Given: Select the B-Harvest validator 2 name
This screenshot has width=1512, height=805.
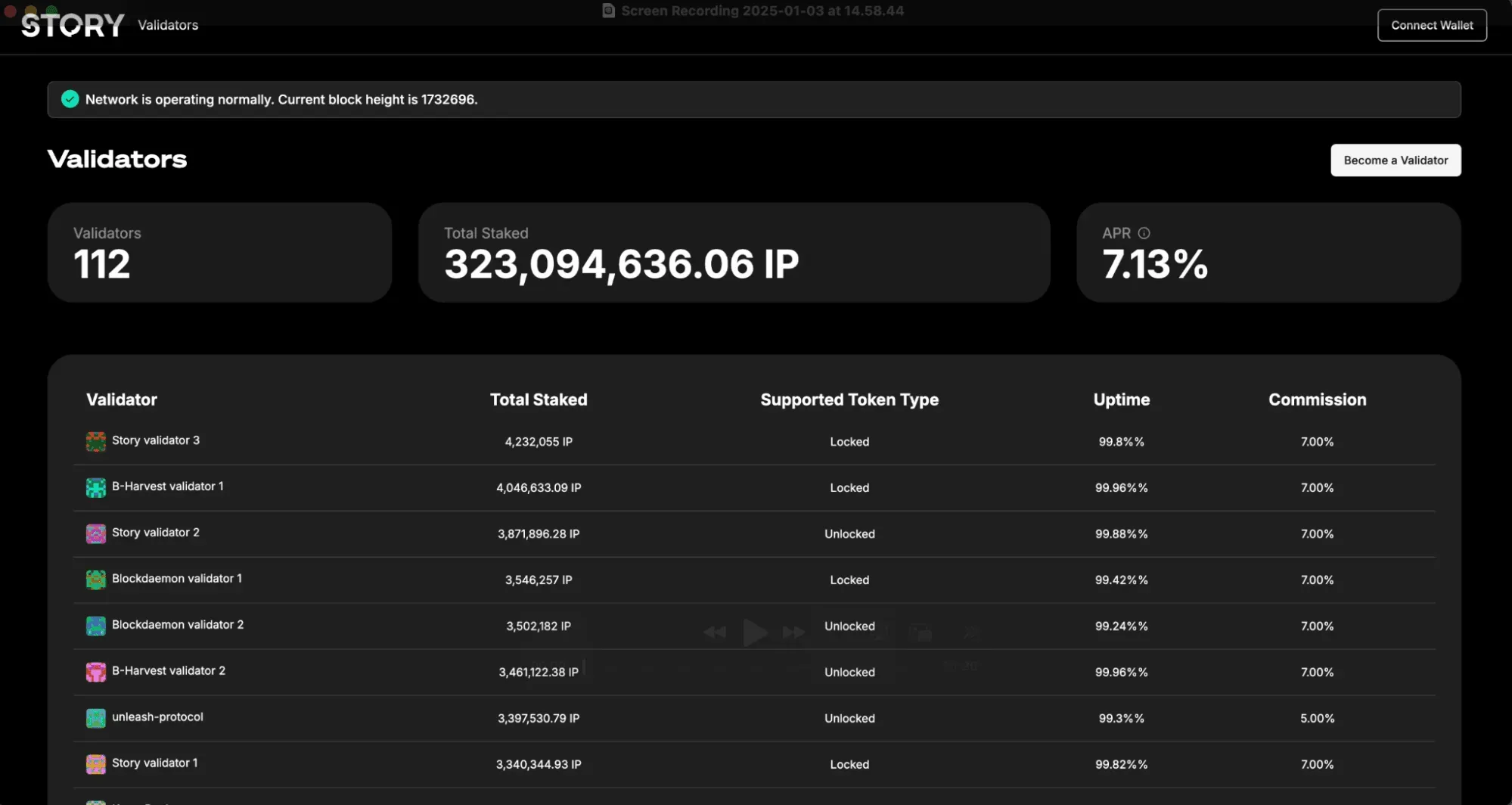Looking at the screenshot, I should [169, 671].
